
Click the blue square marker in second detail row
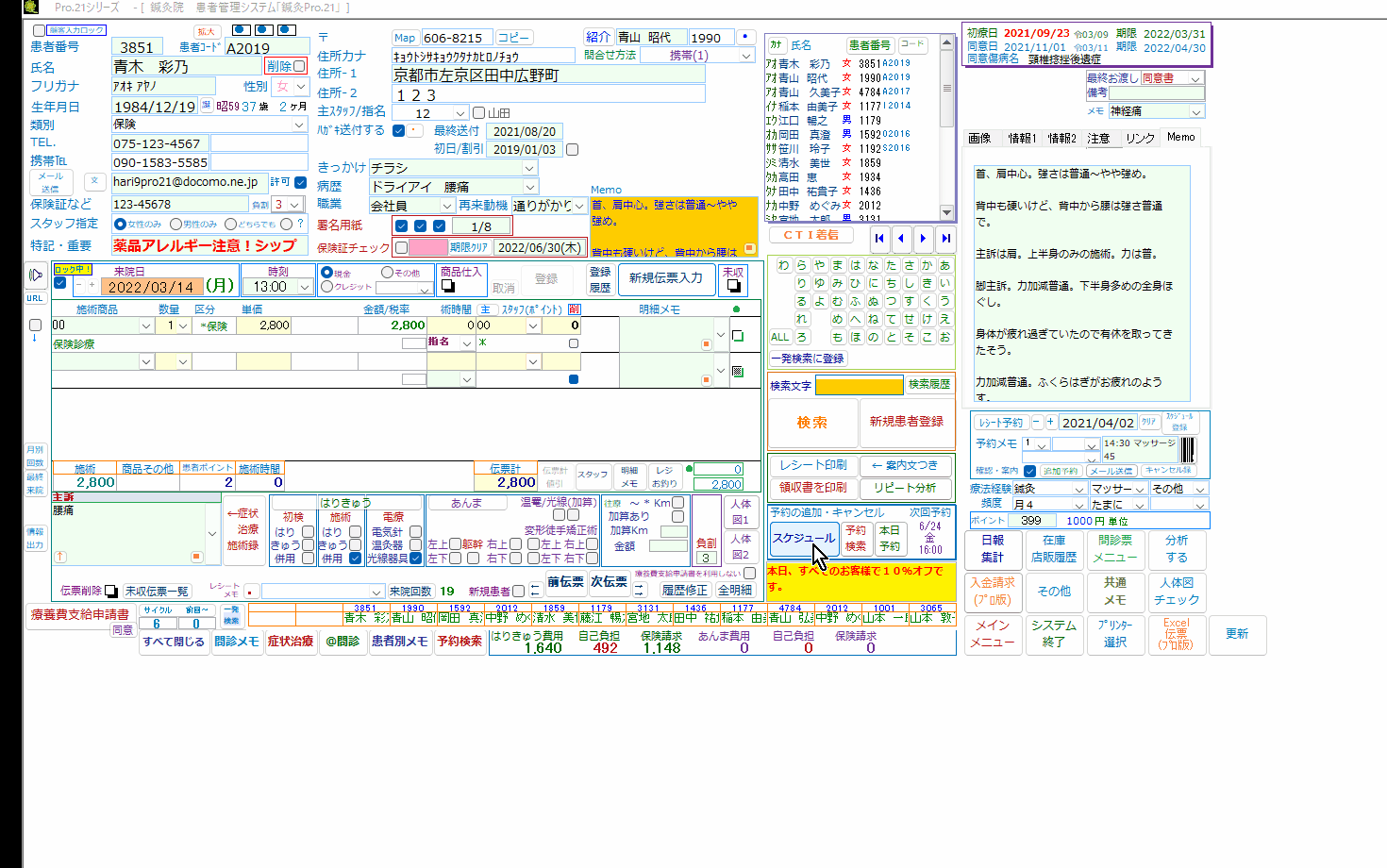(x=574, y=379)
